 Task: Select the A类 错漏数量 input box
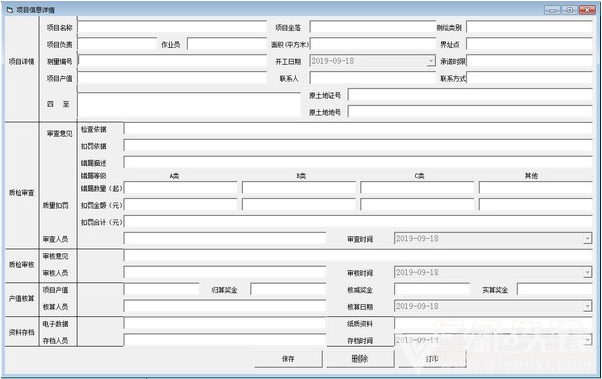point(180,188)
